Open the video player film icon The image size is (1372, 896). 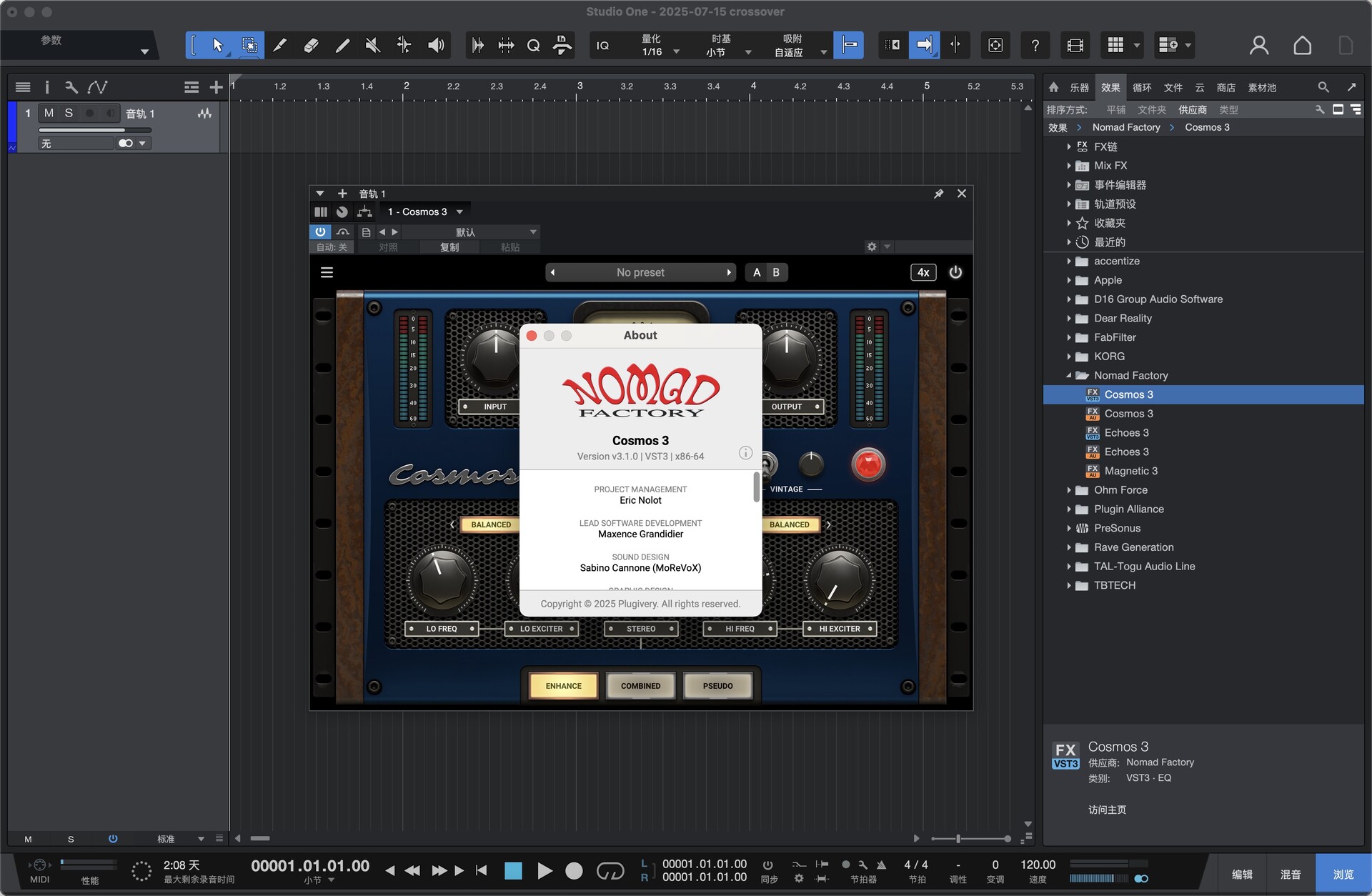coord(1075,46)
